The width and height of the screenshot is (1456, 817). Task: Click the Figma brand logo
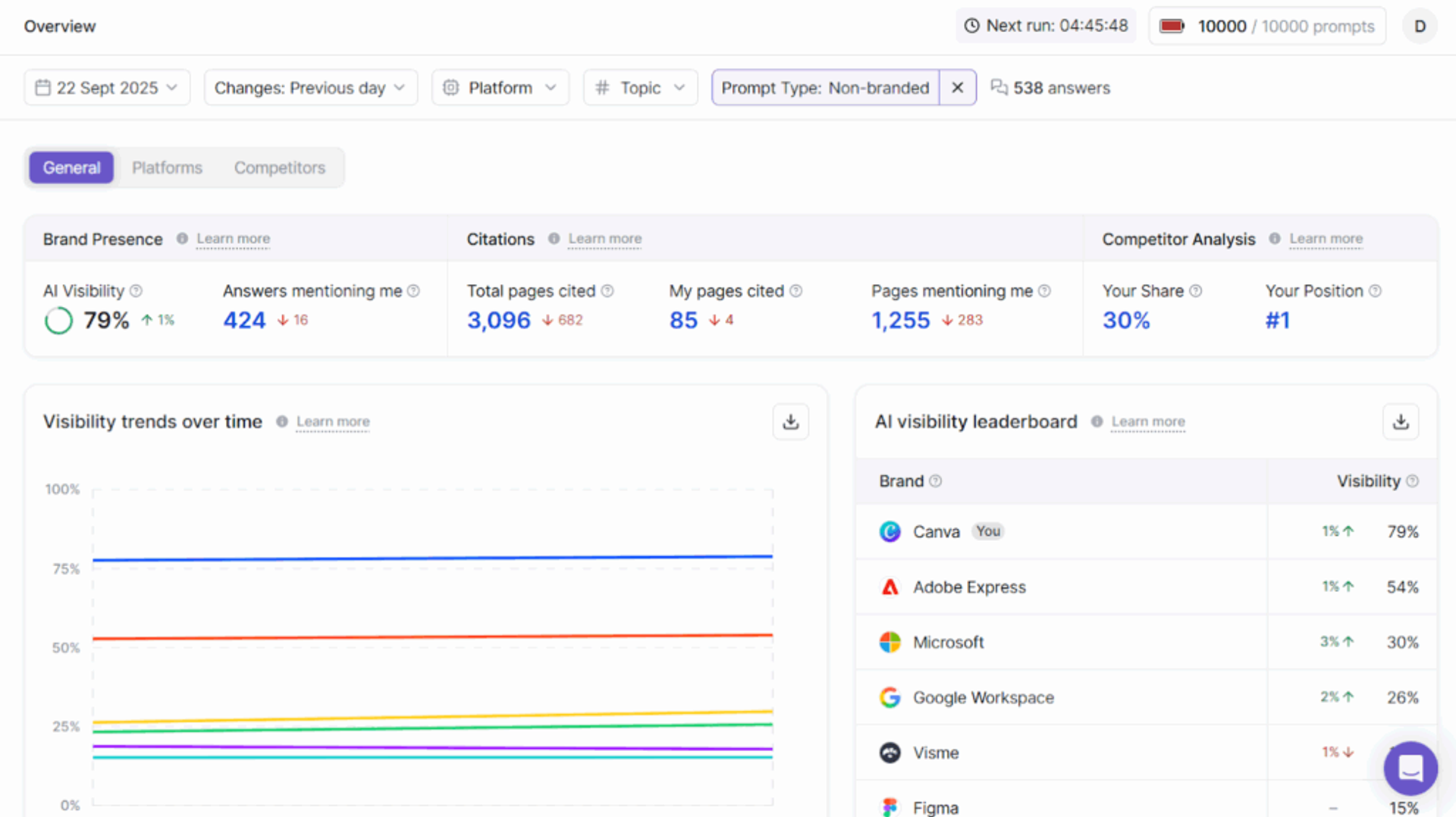pos(890,808)
